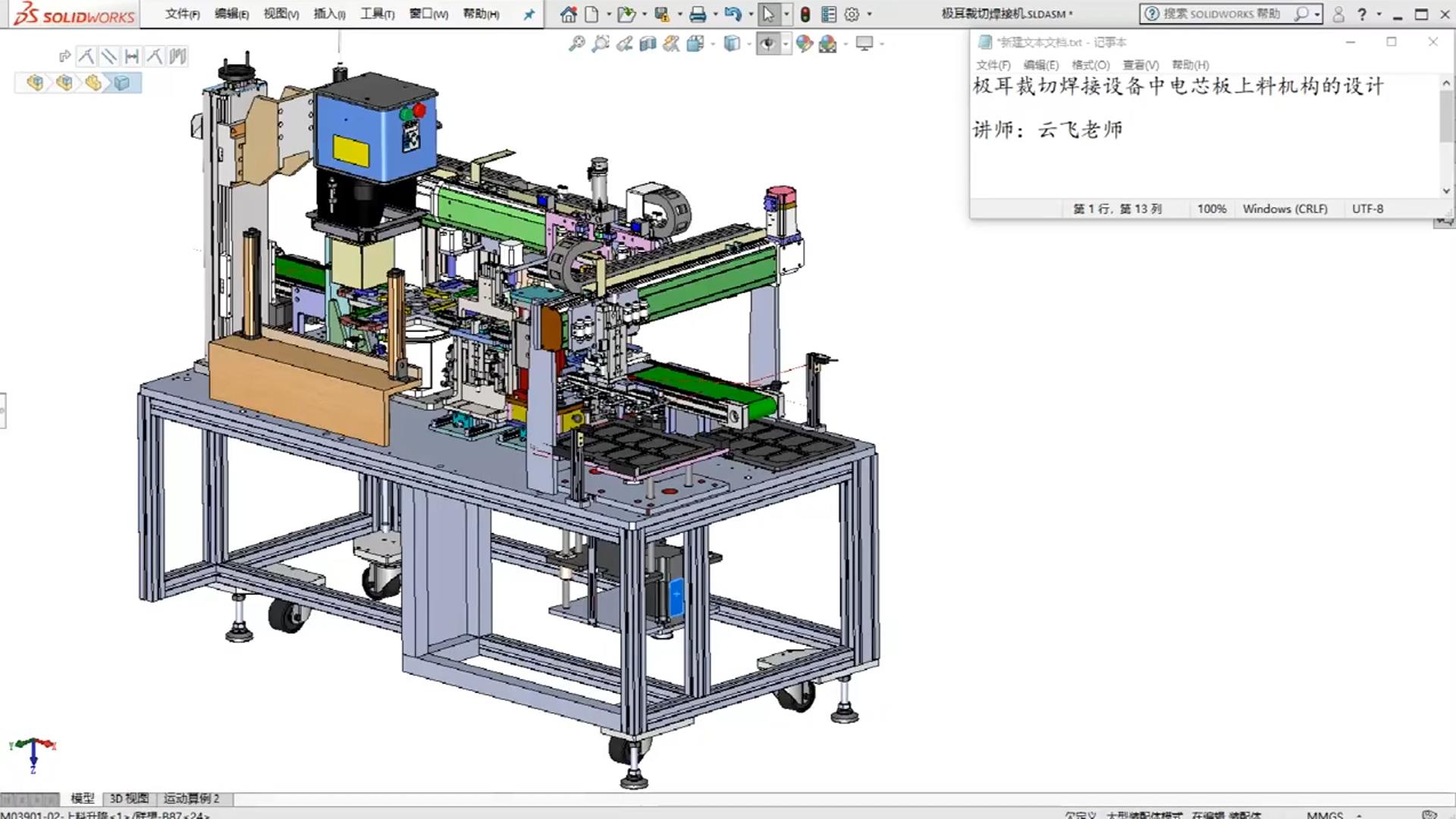Switch to the 模型 tab
Image resolution: width=1456 pixels, height=819 pixels.
click(83, 799)
